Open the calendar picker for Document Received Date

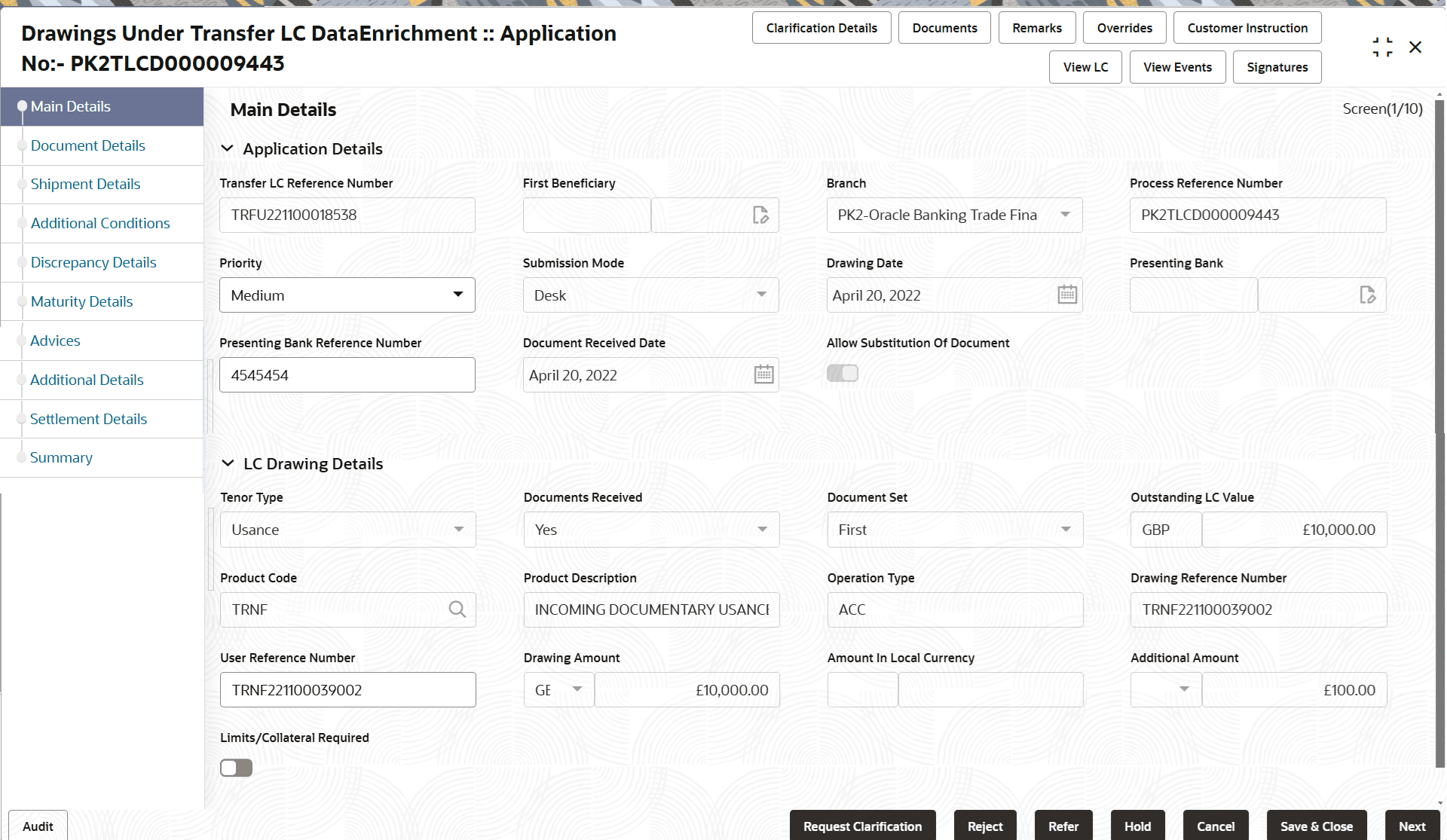point(763,374)
